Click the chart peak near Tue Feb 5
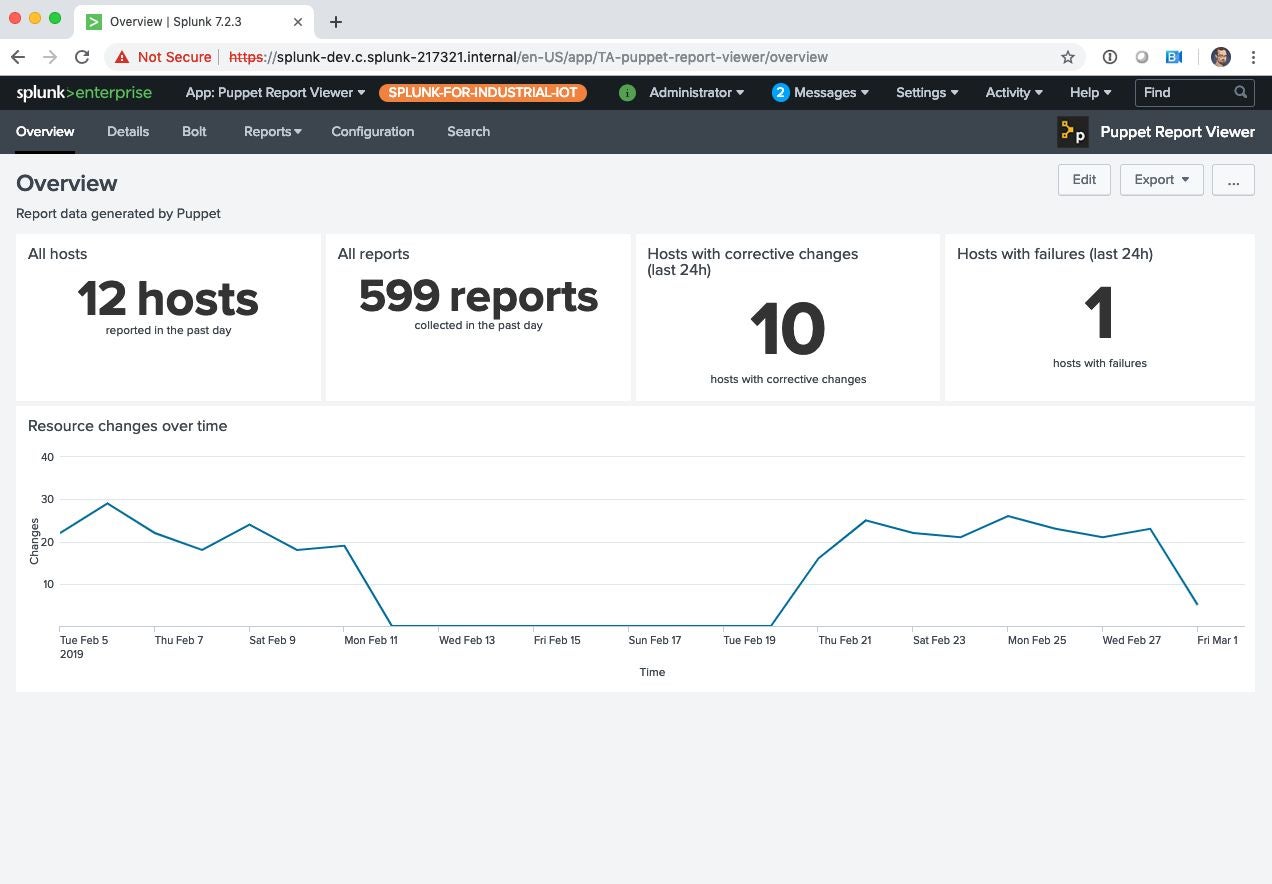This screenshot has height=884, width=1272. [x=107, y=503]
